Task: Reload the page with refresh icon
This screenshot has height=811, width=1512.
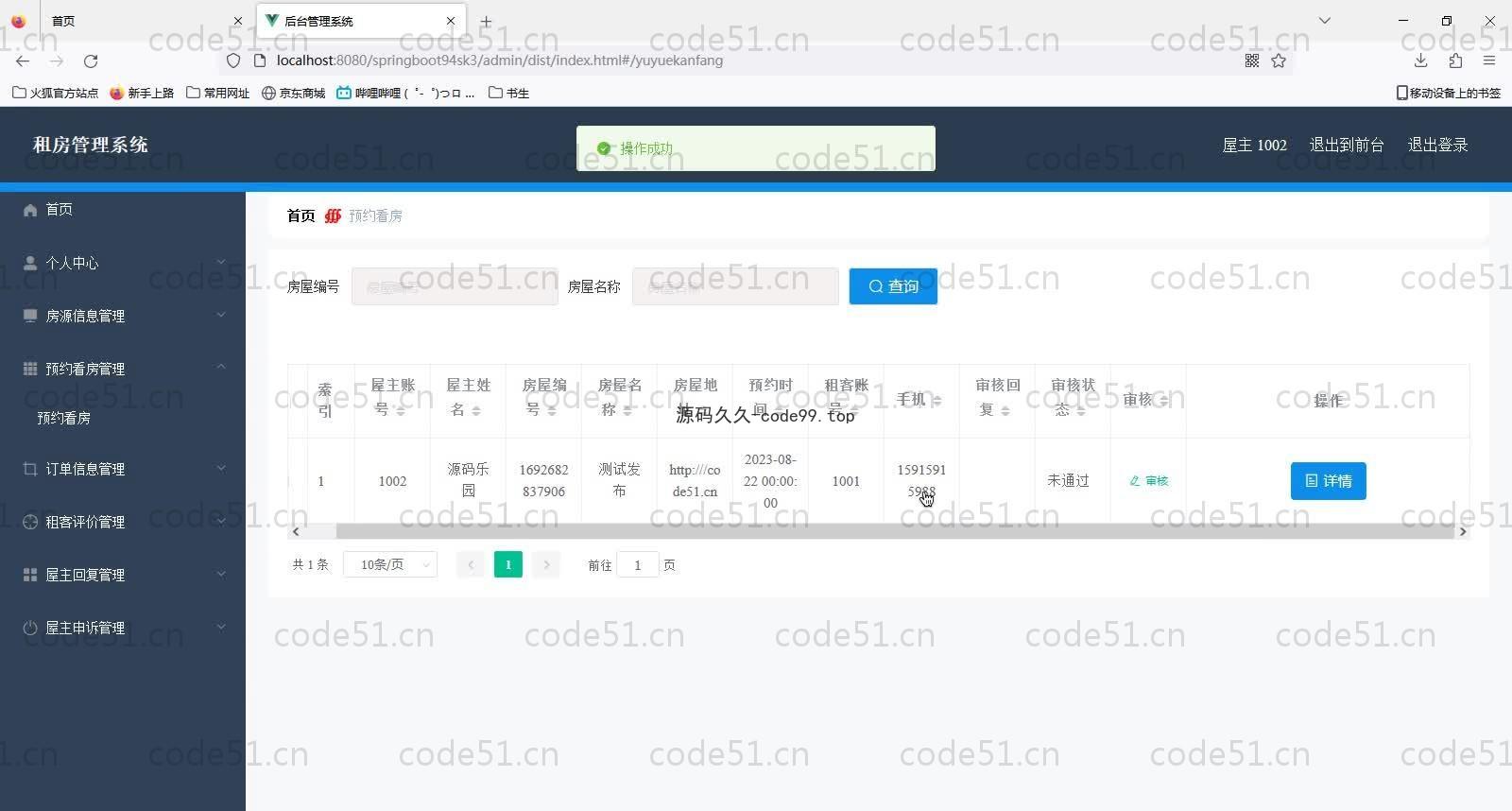Action: (x=91, y=60)
